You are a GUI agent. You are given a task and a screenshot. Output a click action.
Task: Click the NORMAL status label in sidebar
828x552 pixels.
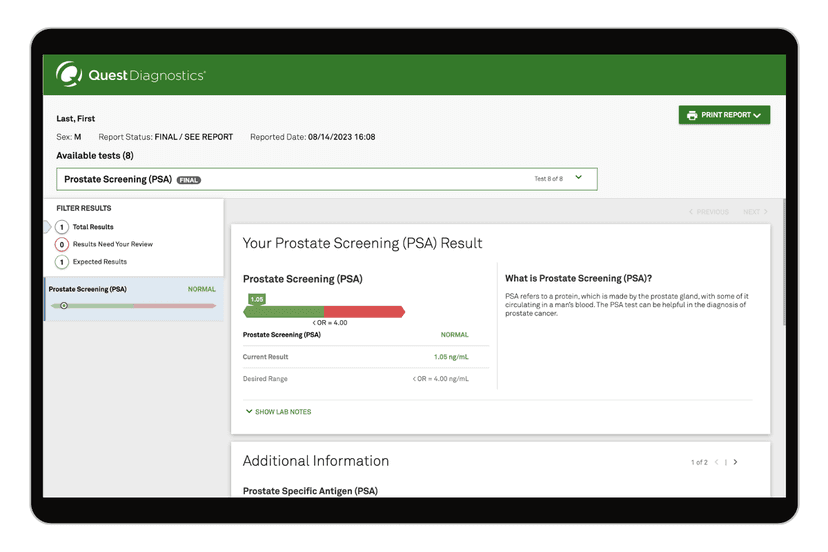point(201,289)
